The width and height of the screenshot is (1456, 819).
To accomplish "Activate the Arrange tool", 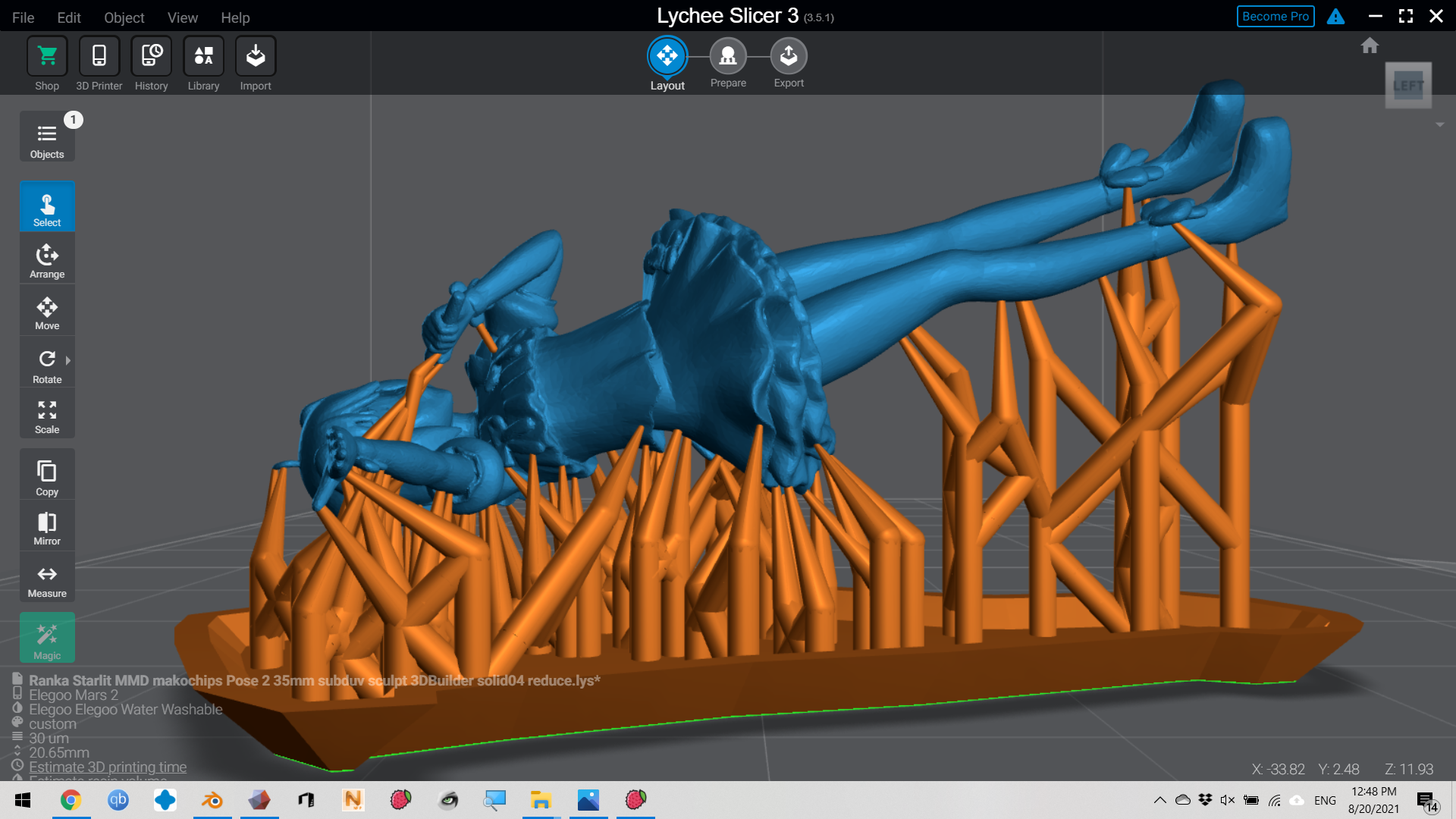I will point(47,260).
